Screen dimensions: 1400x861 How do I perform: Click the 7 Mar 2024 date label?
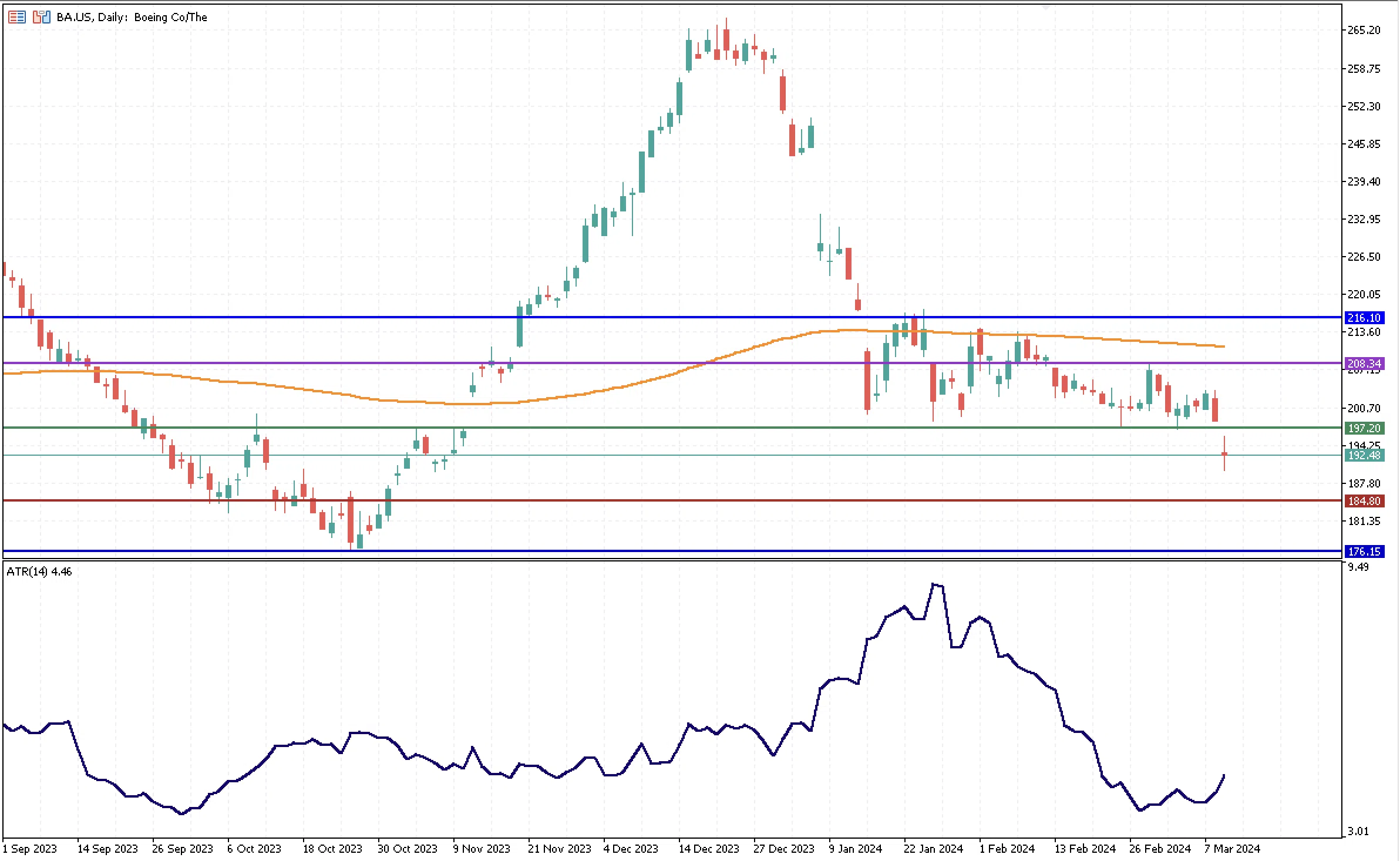1232,849
